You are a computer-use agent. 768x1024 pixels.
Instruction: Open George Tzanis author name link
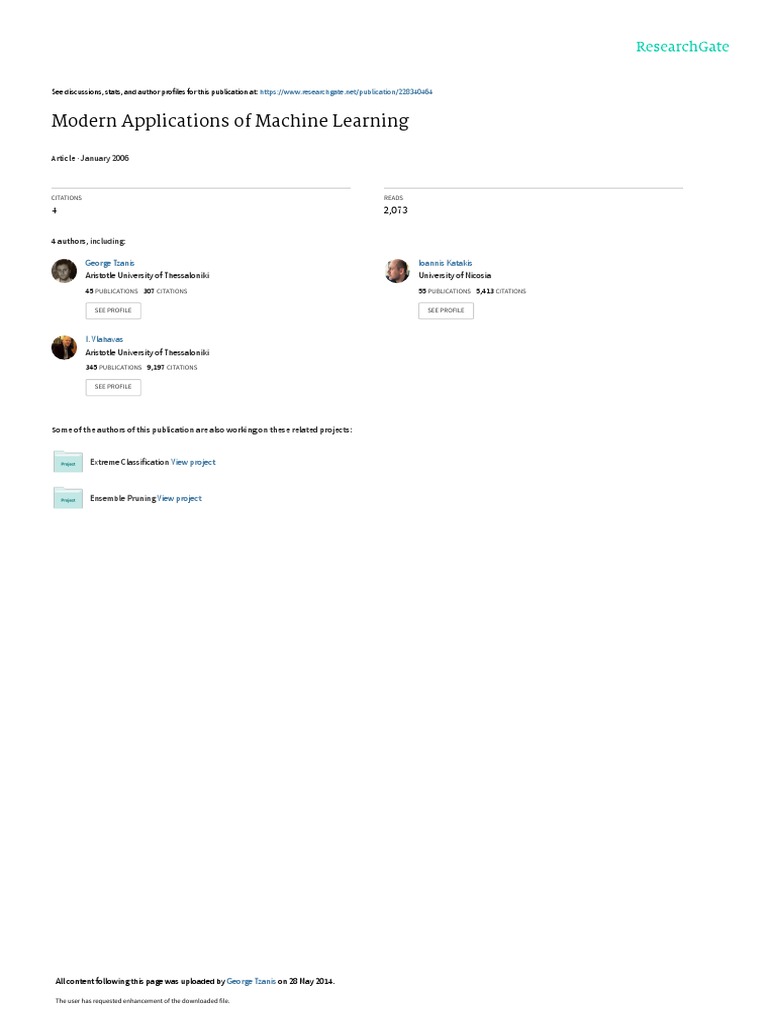point(110,263)
